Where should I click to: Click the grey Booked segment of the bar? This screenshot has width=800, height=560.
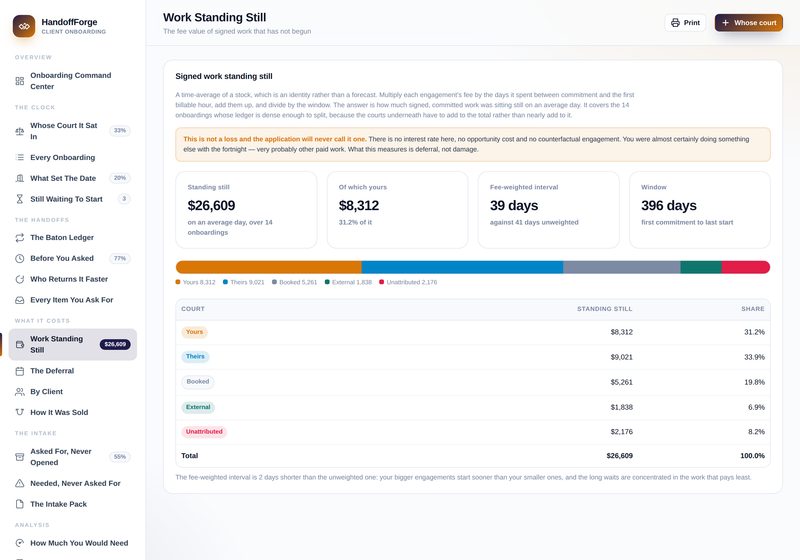coord(622,267)
